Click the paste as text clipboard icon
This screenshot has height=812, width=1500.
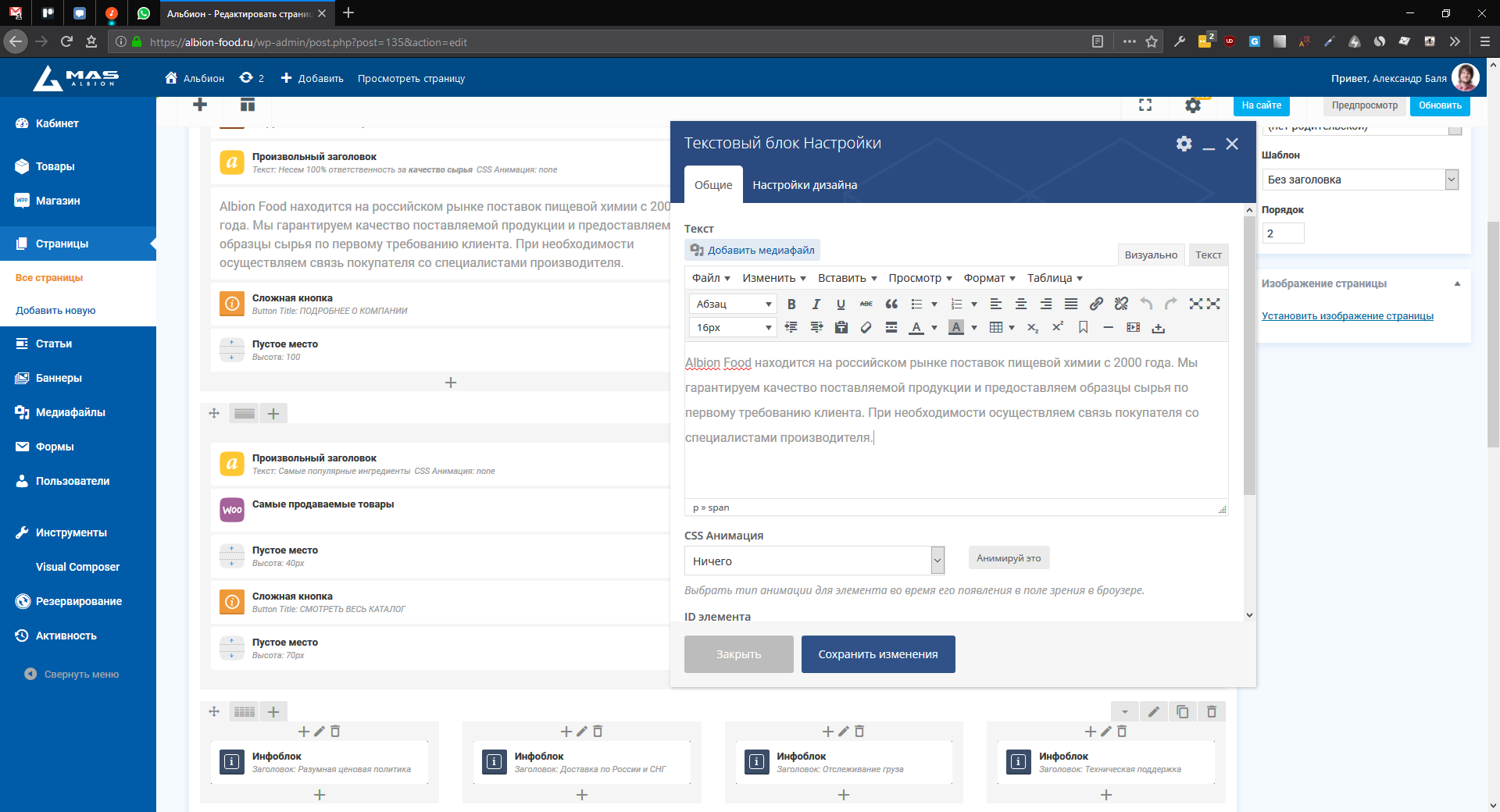841,328
